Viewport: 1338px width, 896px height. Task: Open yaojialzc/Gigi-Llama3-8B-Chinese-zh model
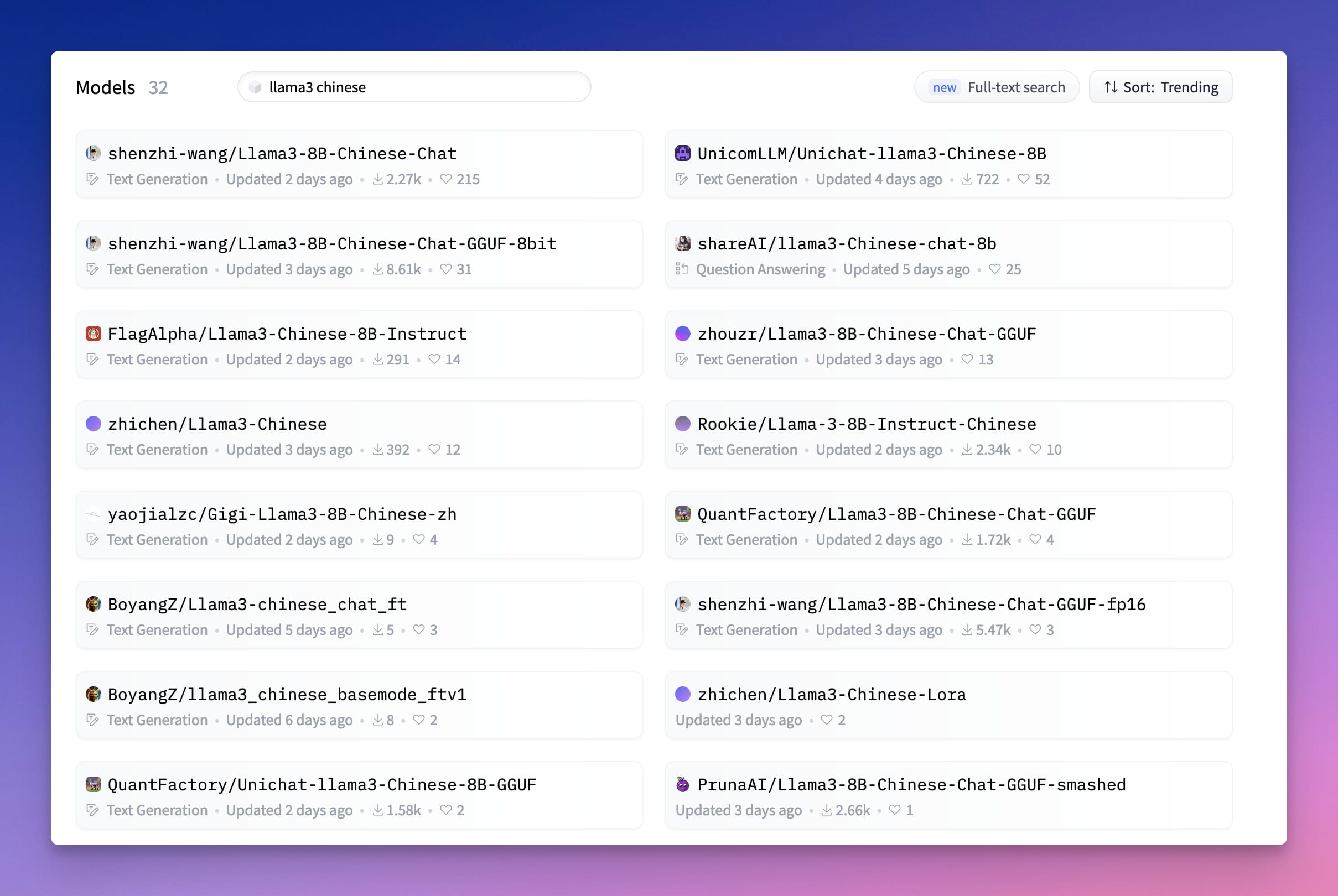point(282,514)
